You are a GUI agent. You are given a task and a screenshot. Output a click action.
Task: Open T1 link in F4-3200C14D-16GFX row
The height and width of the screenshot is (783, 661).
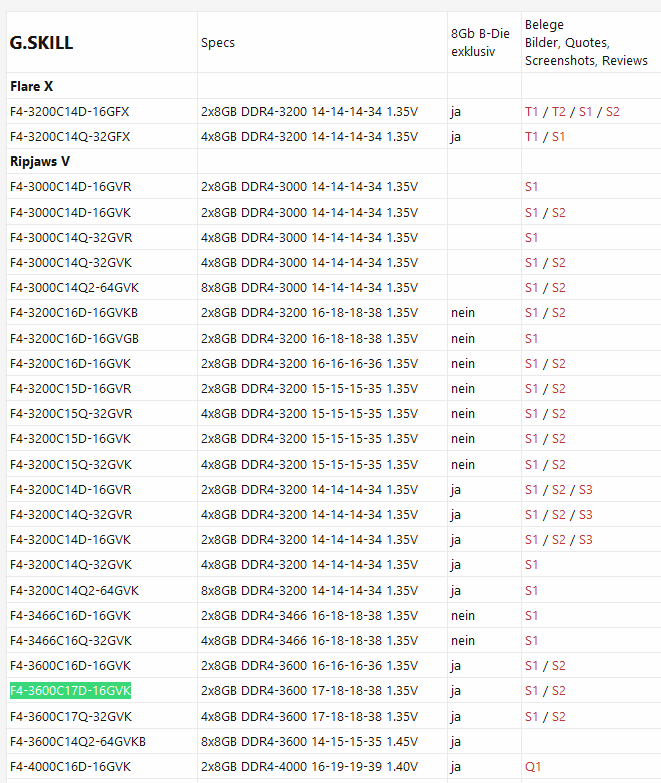[531, 111]
